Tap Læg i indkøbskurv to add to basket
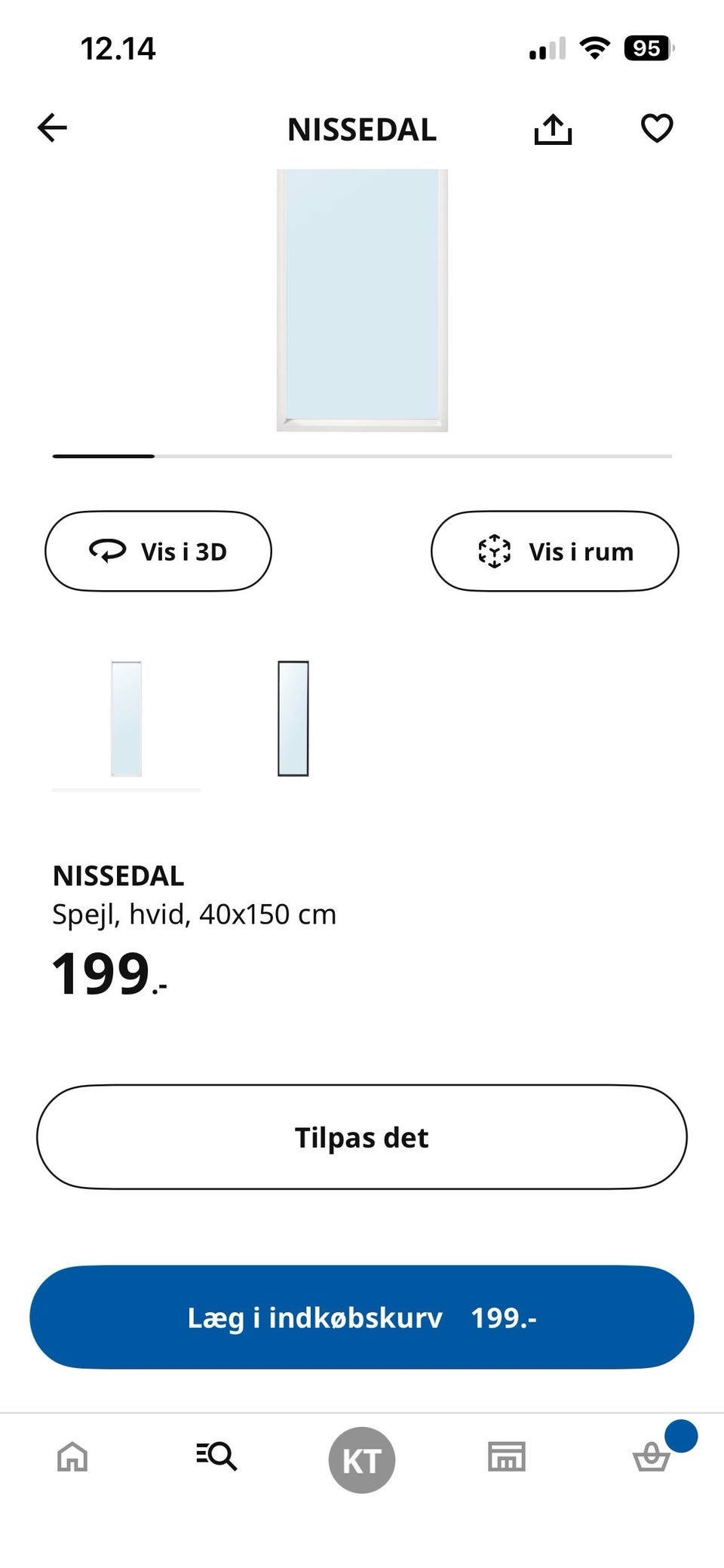 pos(362,1317)
